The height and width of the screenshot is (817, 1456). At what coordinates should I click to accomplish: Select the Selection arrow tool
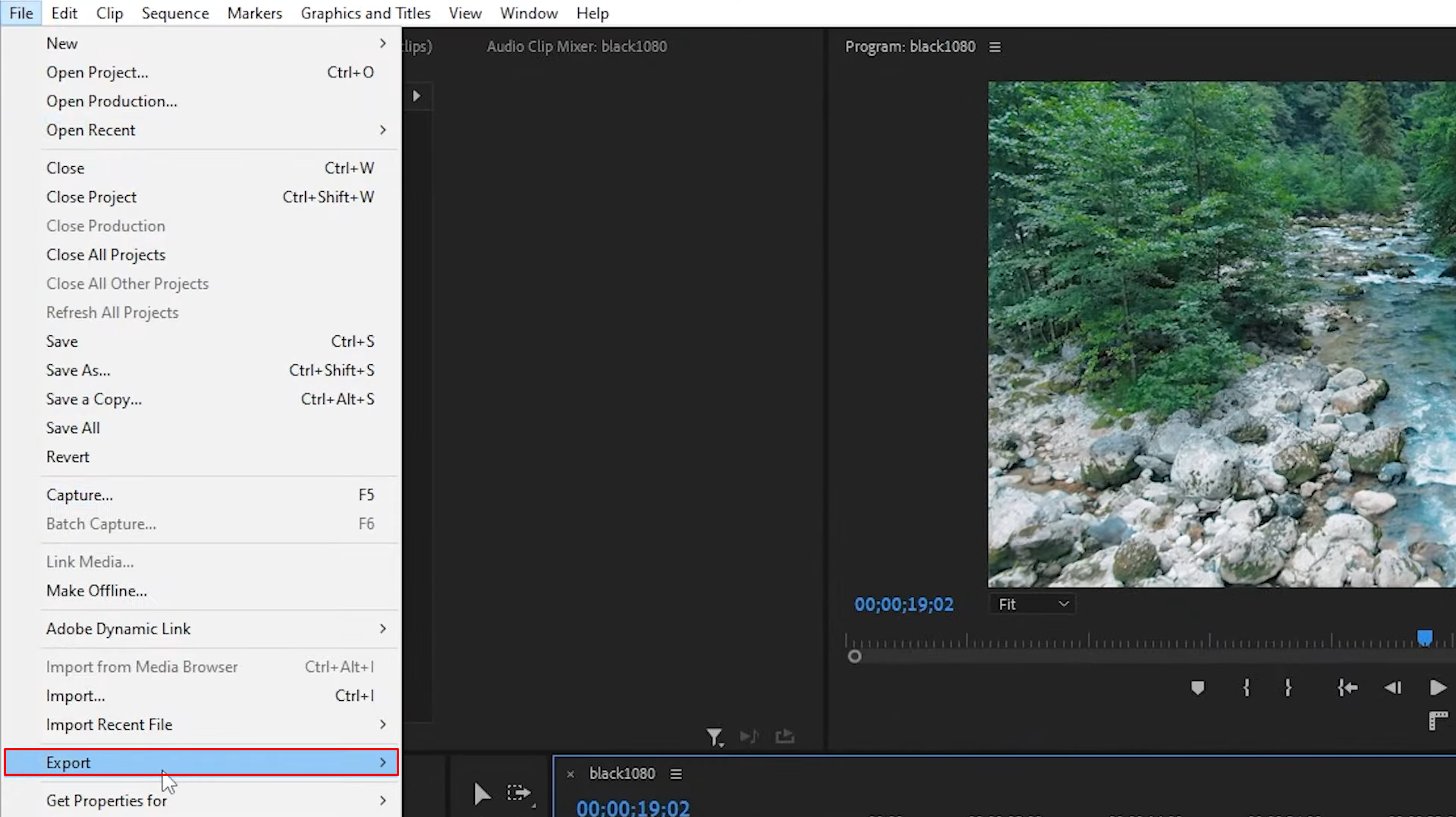tap(481, 793)
